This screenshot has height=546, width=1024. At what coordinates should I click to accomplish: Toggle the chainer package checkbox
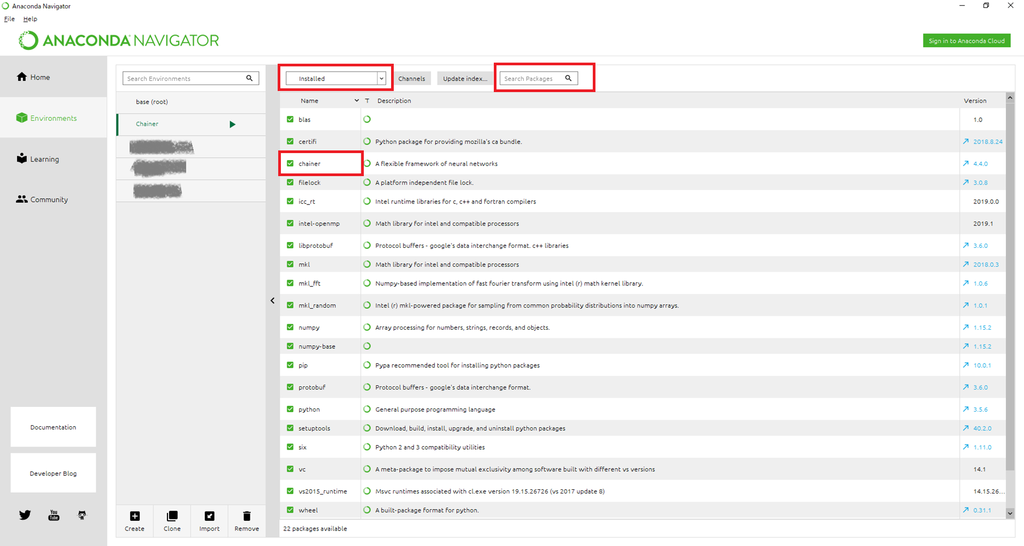(290, 163)
